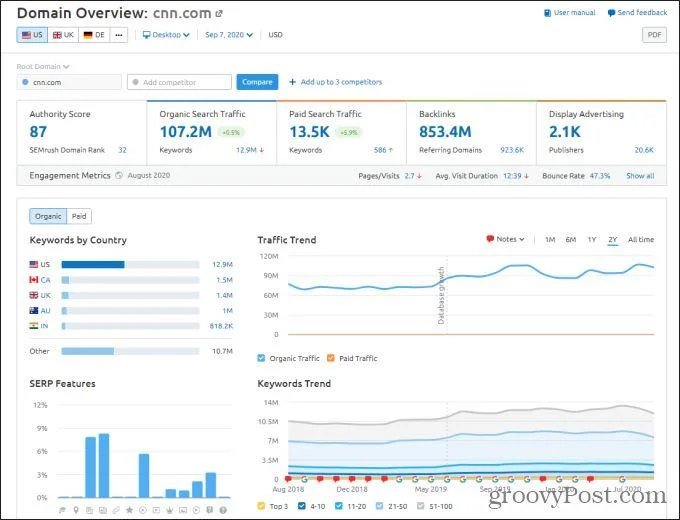680x520 pixels.
Task: Set Traffic Trend range to 1Y
Action: click(592, 239)
